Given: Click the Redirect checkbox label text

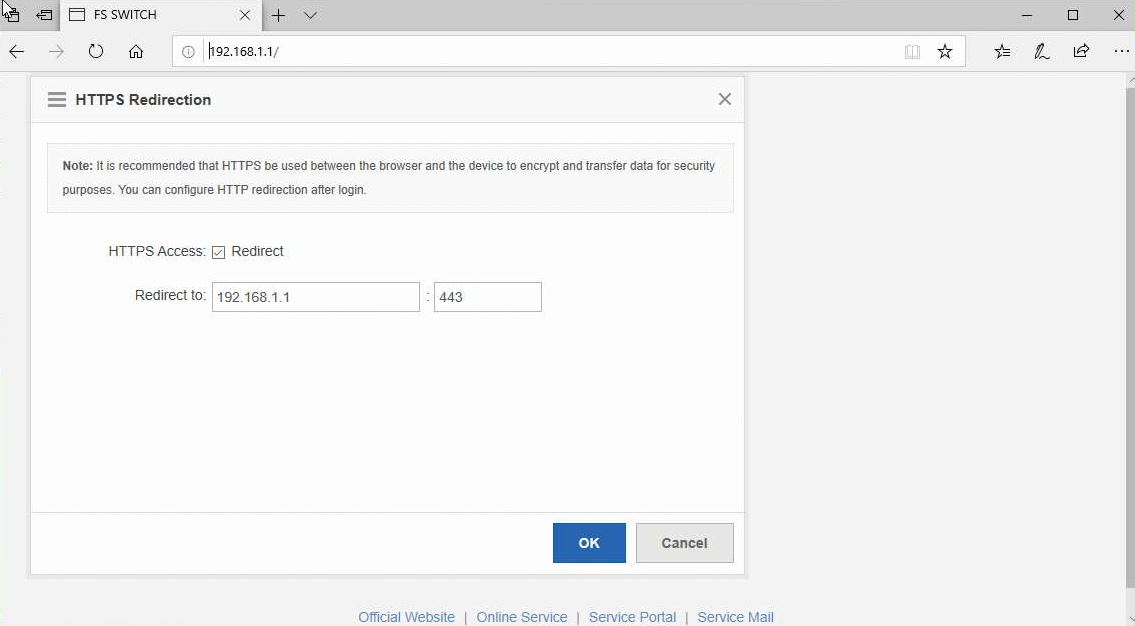Looking at the screenshot, I should (x=258, y=251).
